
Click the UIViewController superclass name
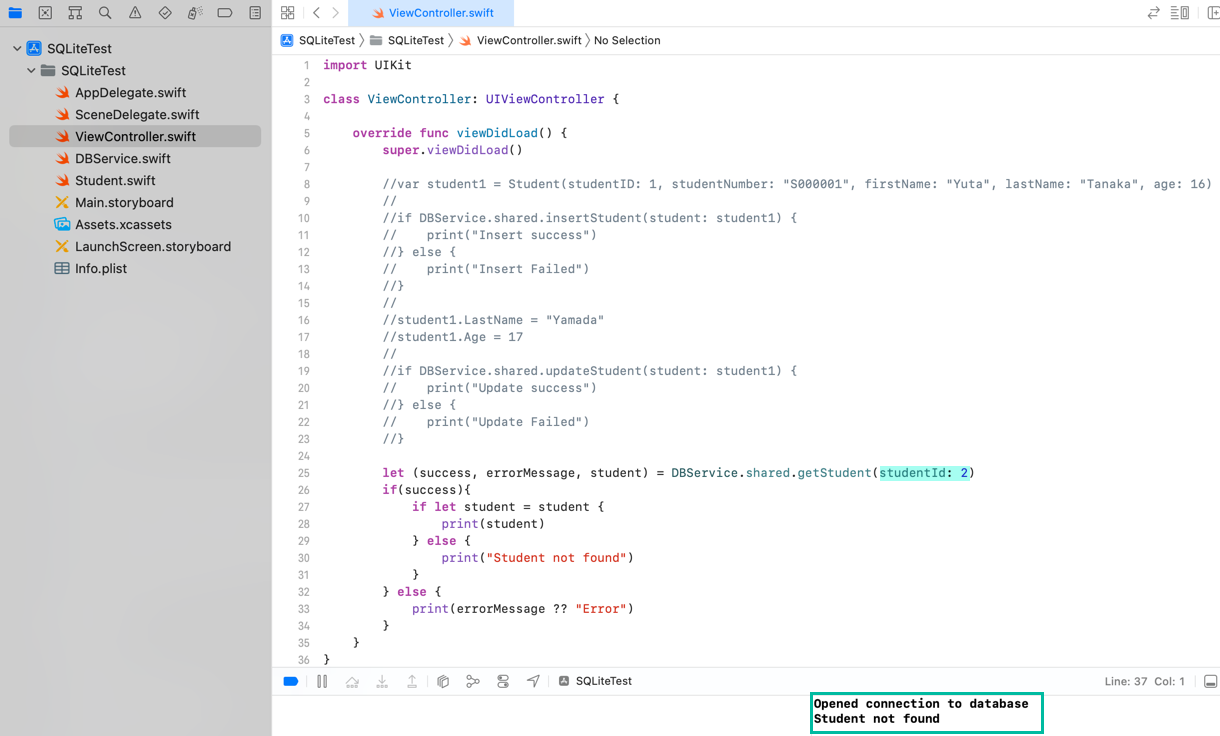[545, 99]
